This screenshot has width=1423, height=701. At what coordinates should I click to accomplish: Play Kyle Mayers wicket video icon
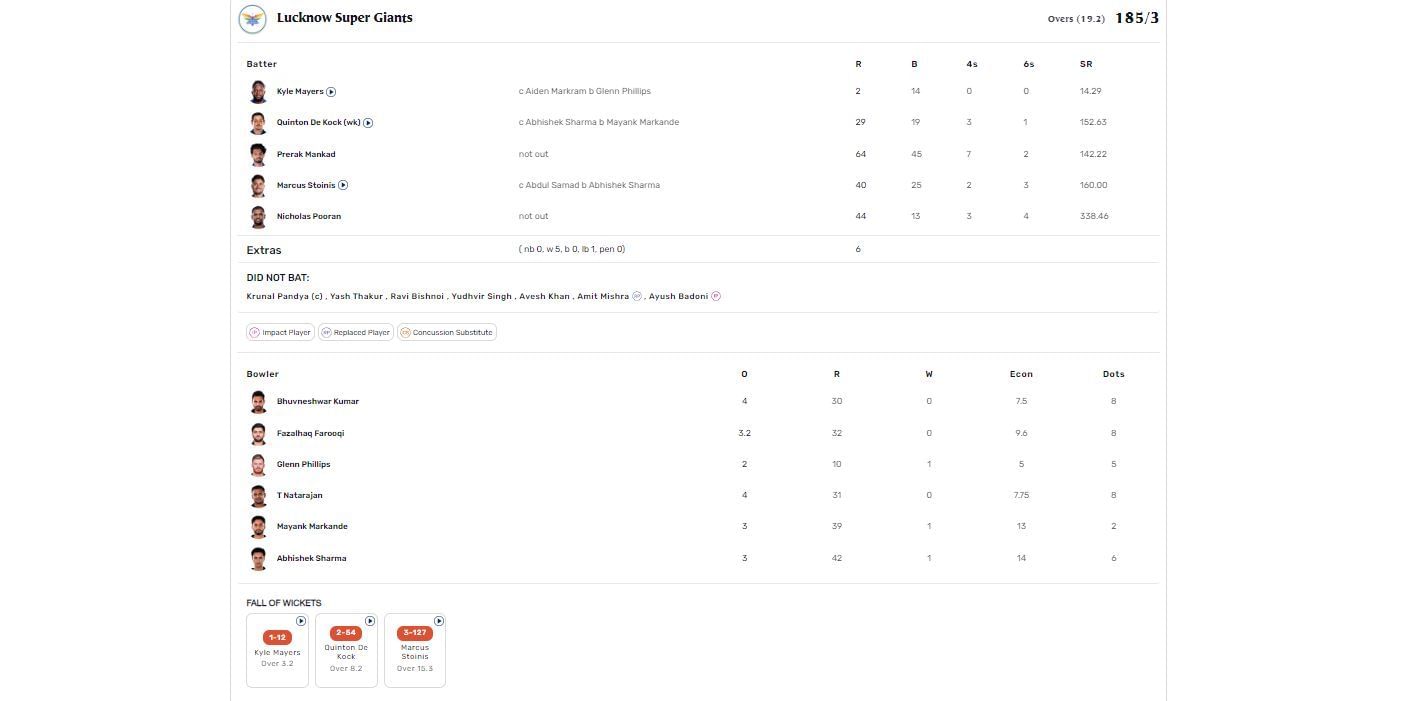pyautogui.click(x=331, y=92)
